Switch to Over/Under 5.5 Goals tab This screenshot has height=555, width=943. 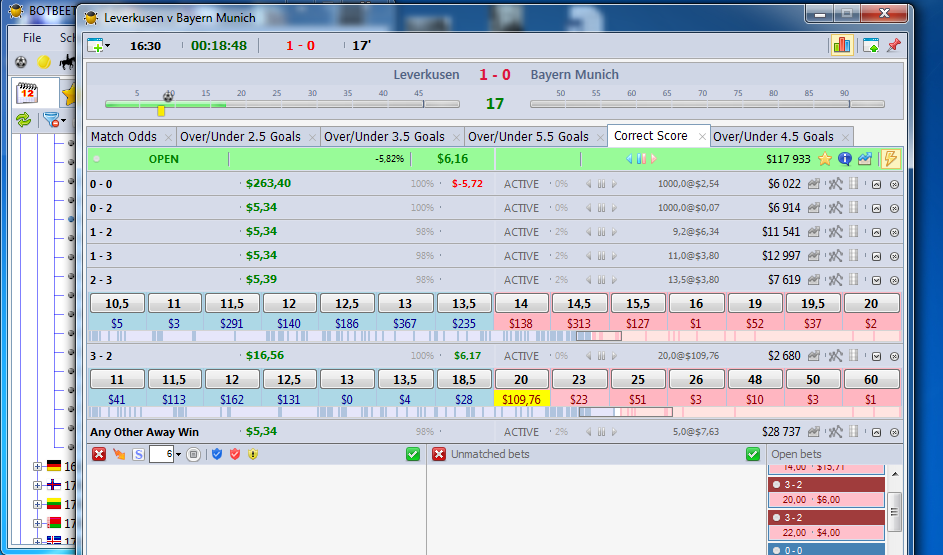tap(528, 136)
